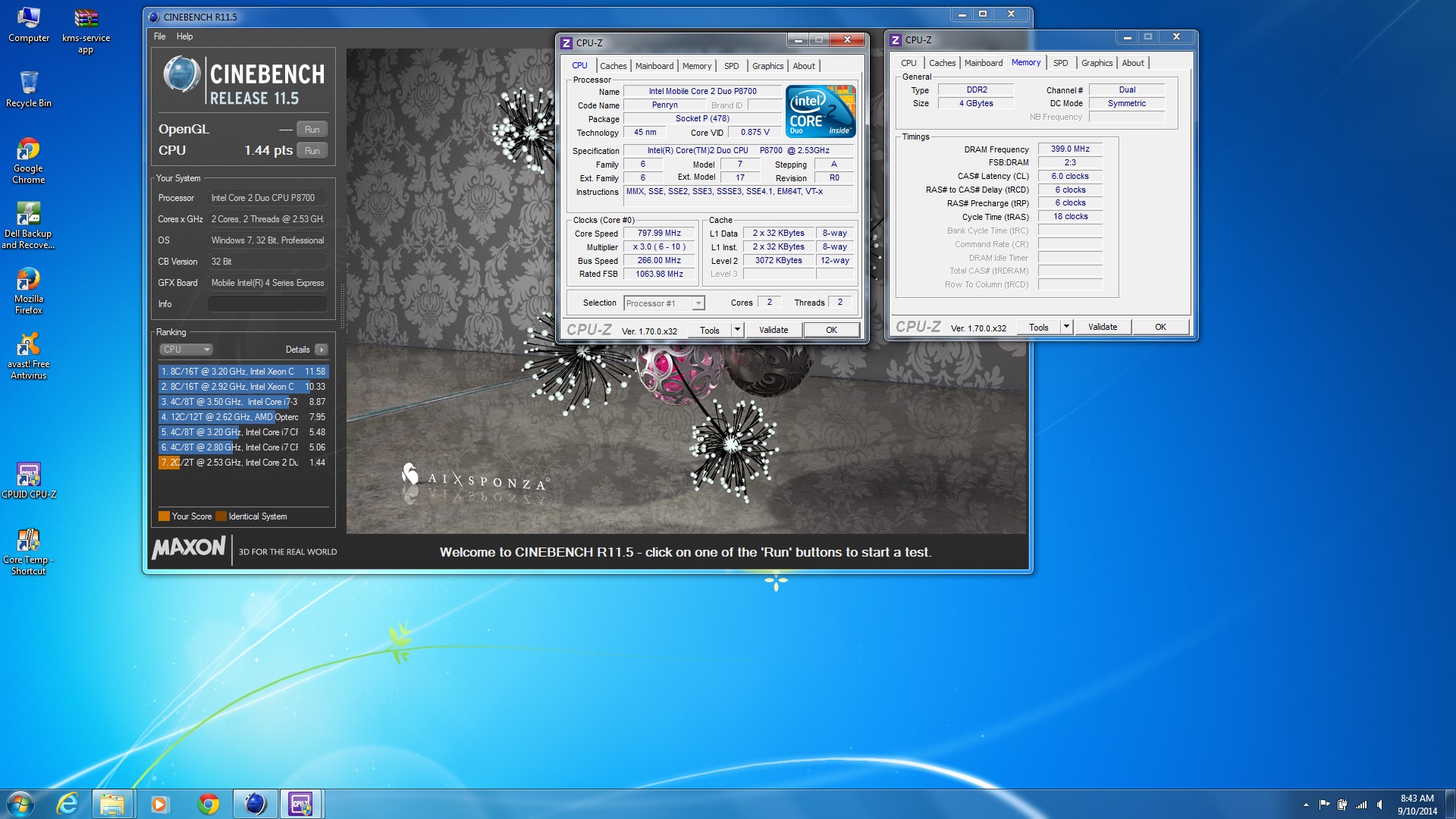
Task: Click network signal tray icon
Action: click(x=1361, y=805)
